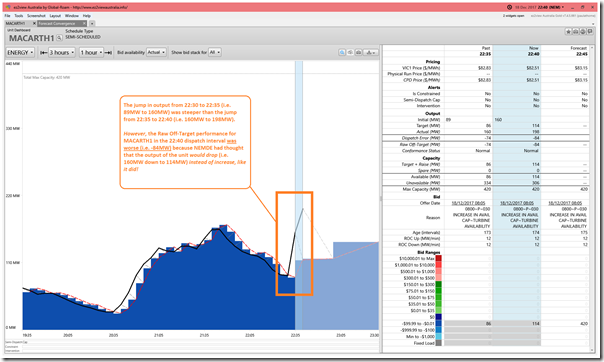Click the chart camera snapshot icon
The image size is (604, 362).
coord(358,52)
